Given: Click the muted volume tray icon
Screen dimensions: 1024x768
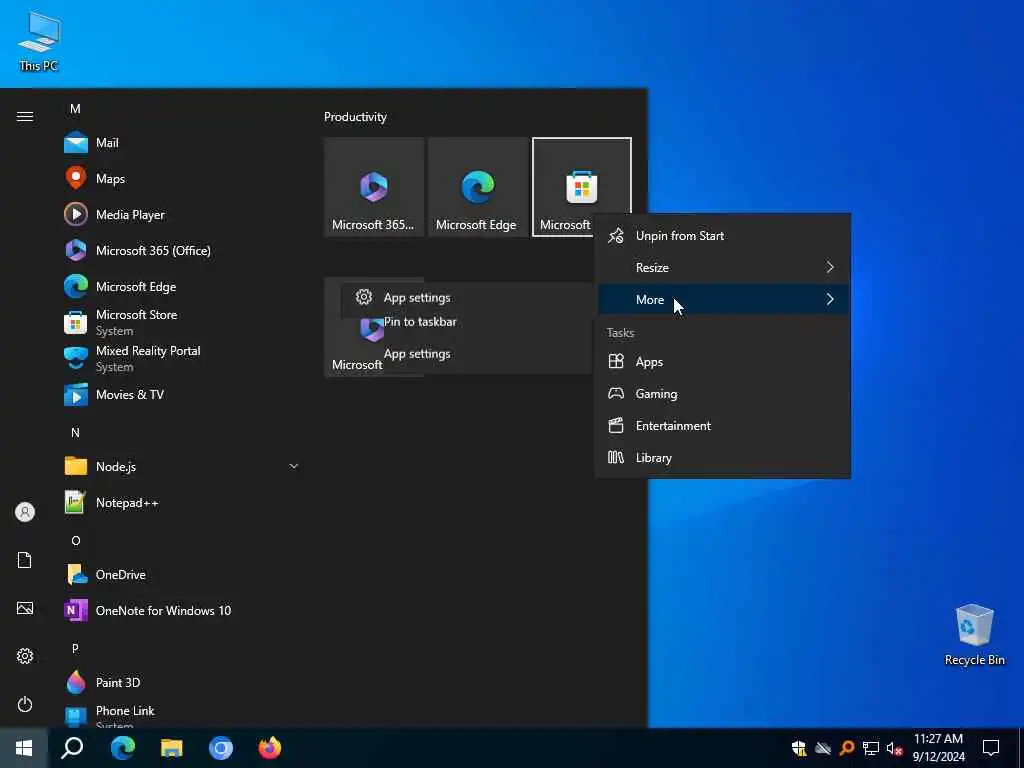Looking at the screenshot, I should (x=894, y=748).
